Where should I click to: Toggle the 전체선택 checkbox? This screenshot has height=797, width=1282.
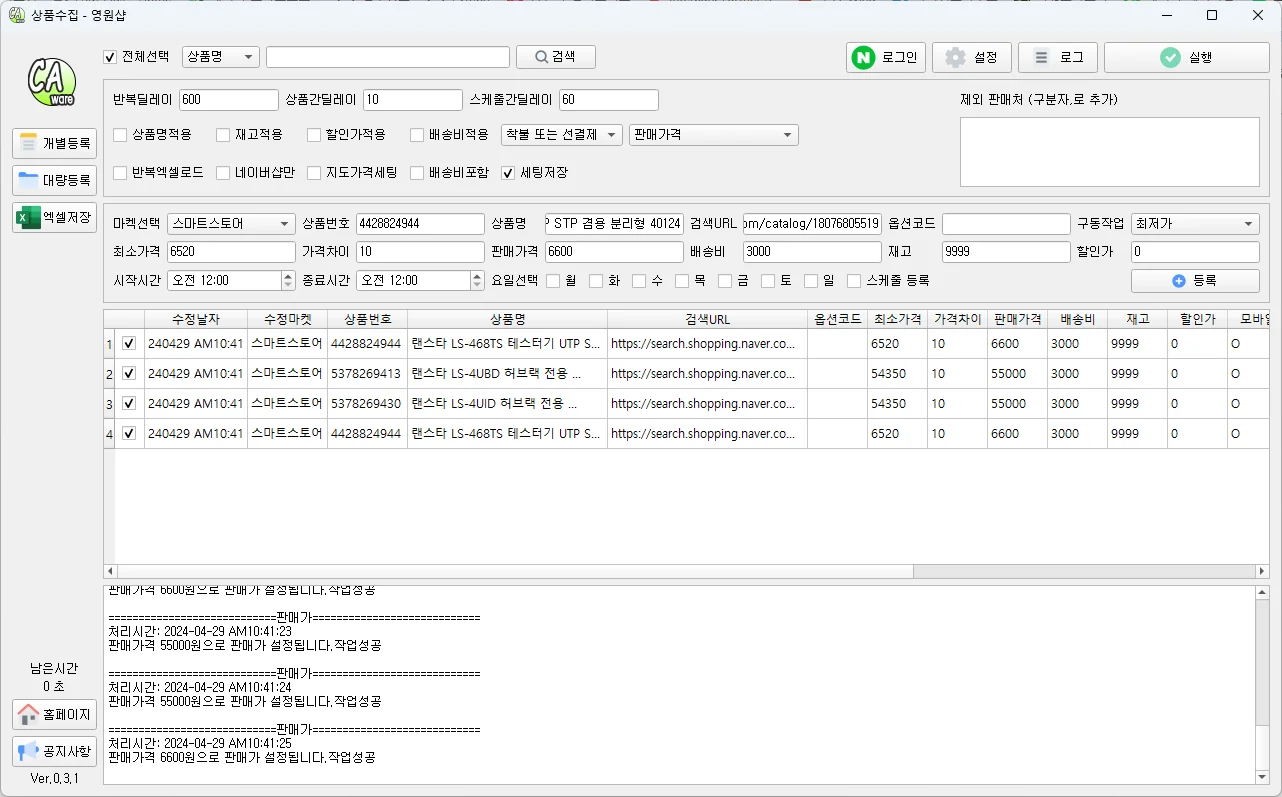(110, 57)
